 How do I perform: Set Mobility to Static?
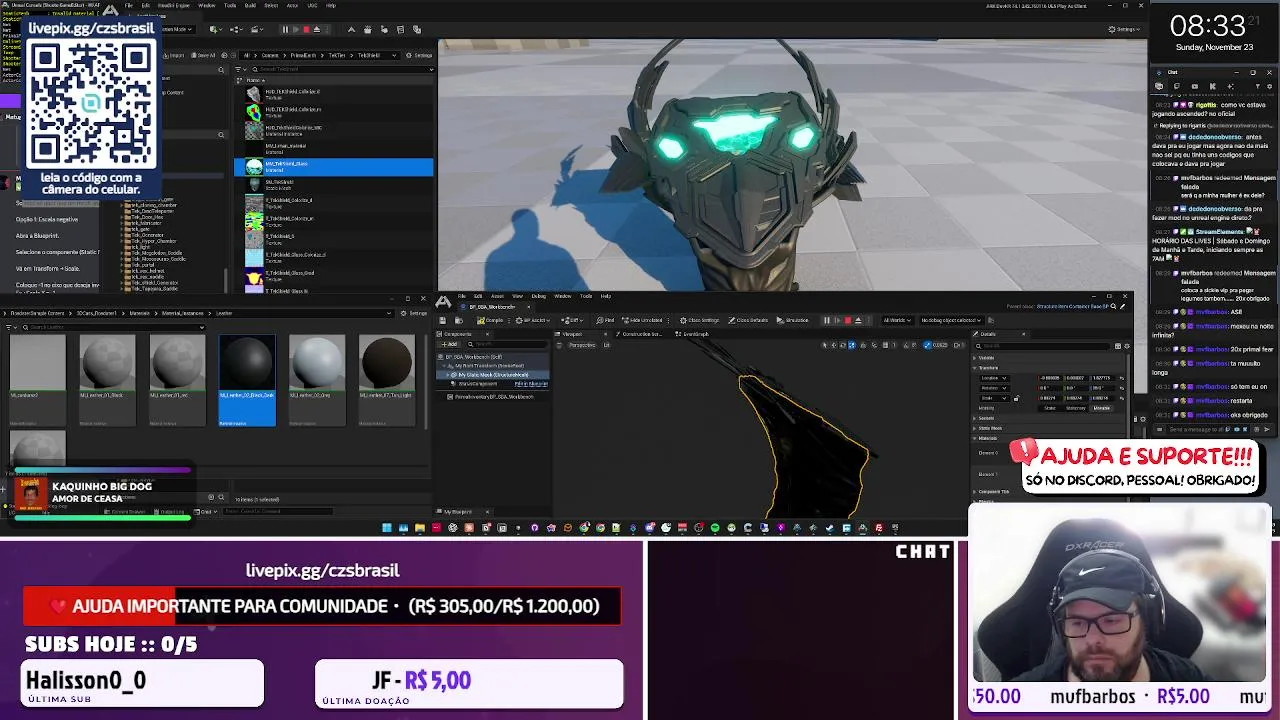coord(1049,408)
